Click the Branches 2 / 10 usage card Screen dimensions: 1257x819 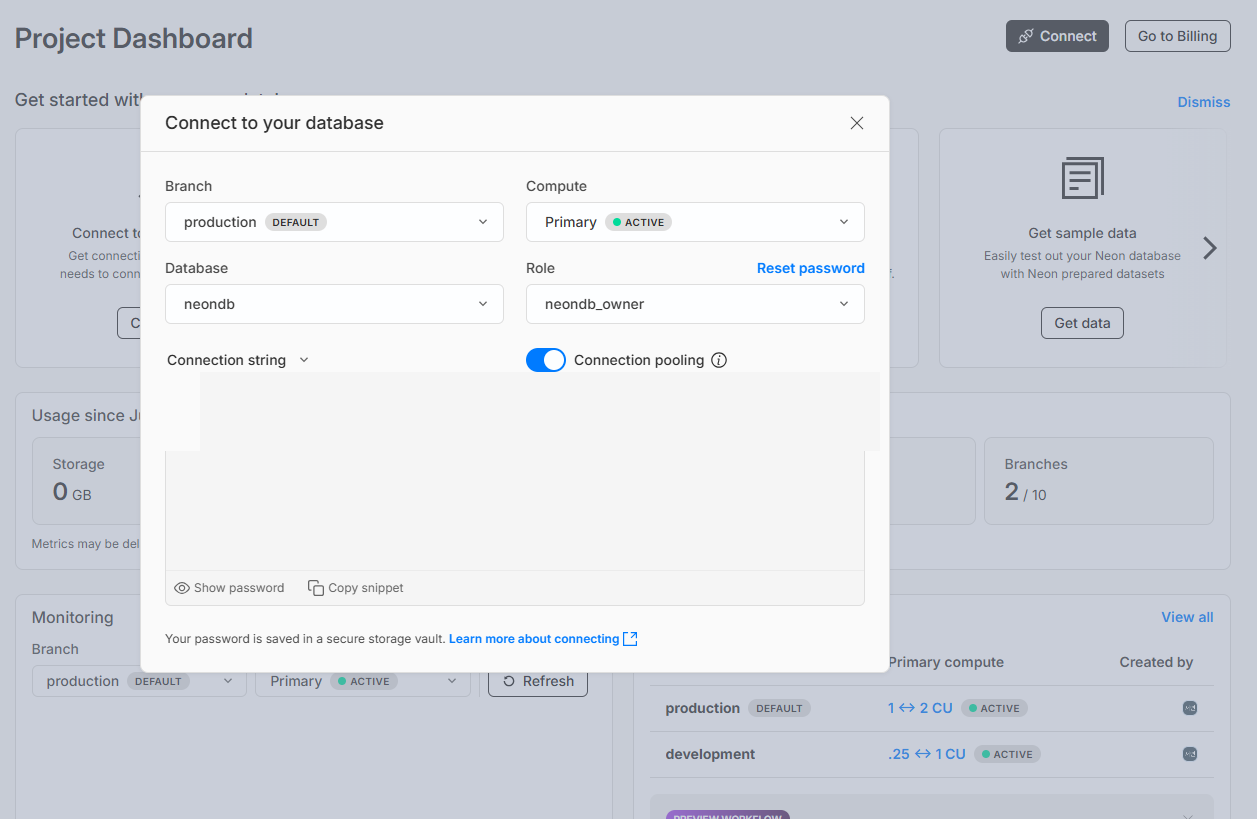(x=1099, y=481)
